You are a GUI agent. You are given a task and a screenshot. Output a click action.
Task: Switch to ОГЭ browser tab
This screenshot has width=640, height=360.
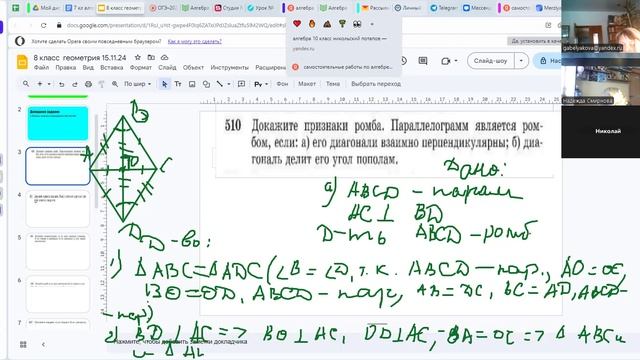coord(162,8)
